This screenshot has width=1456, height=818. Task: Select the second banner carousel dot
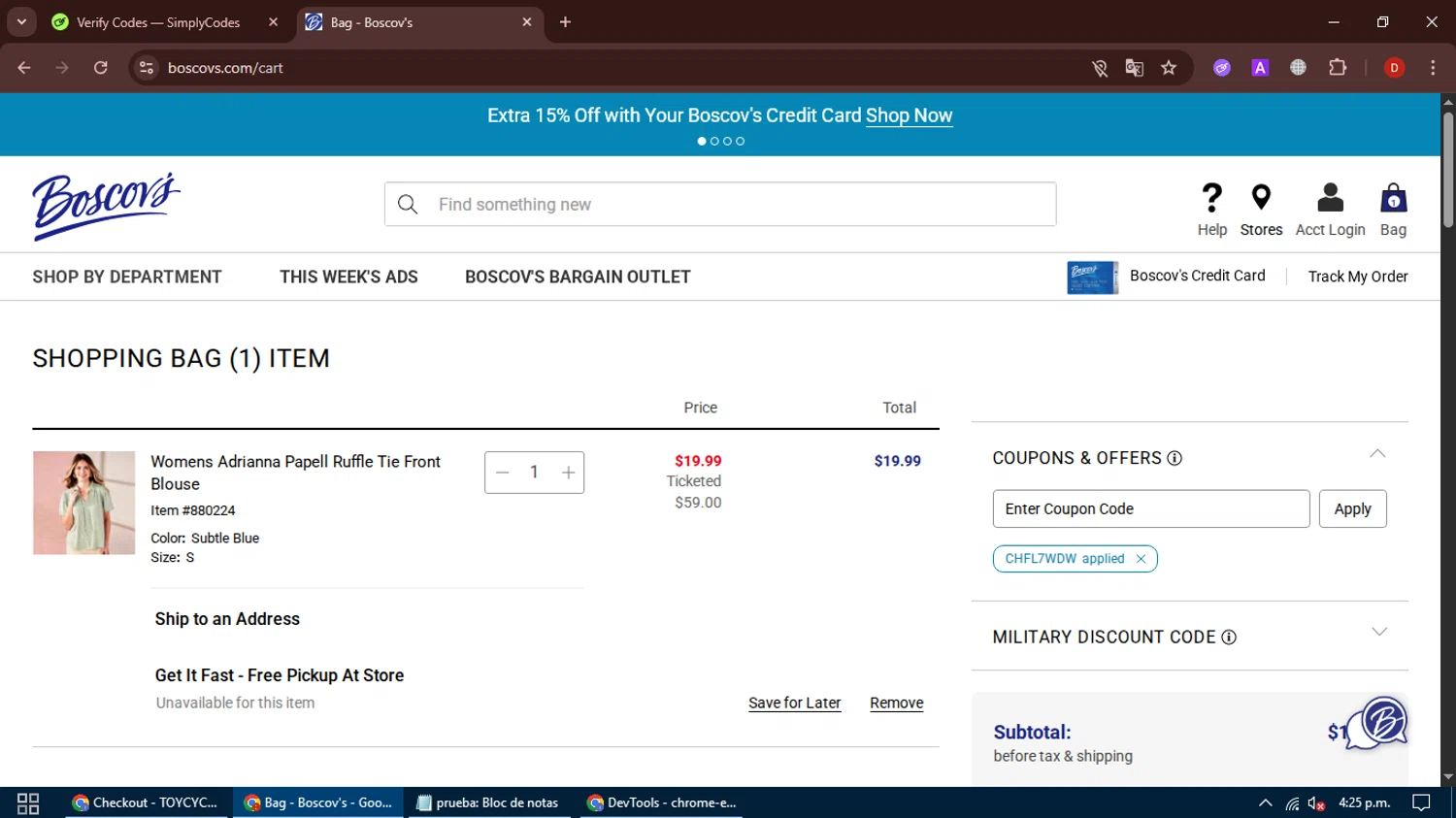[714, 142]
